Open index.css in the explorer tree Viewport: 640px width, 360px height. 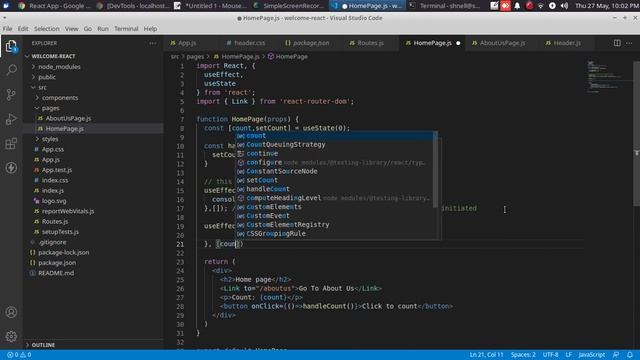coord(55,180)
